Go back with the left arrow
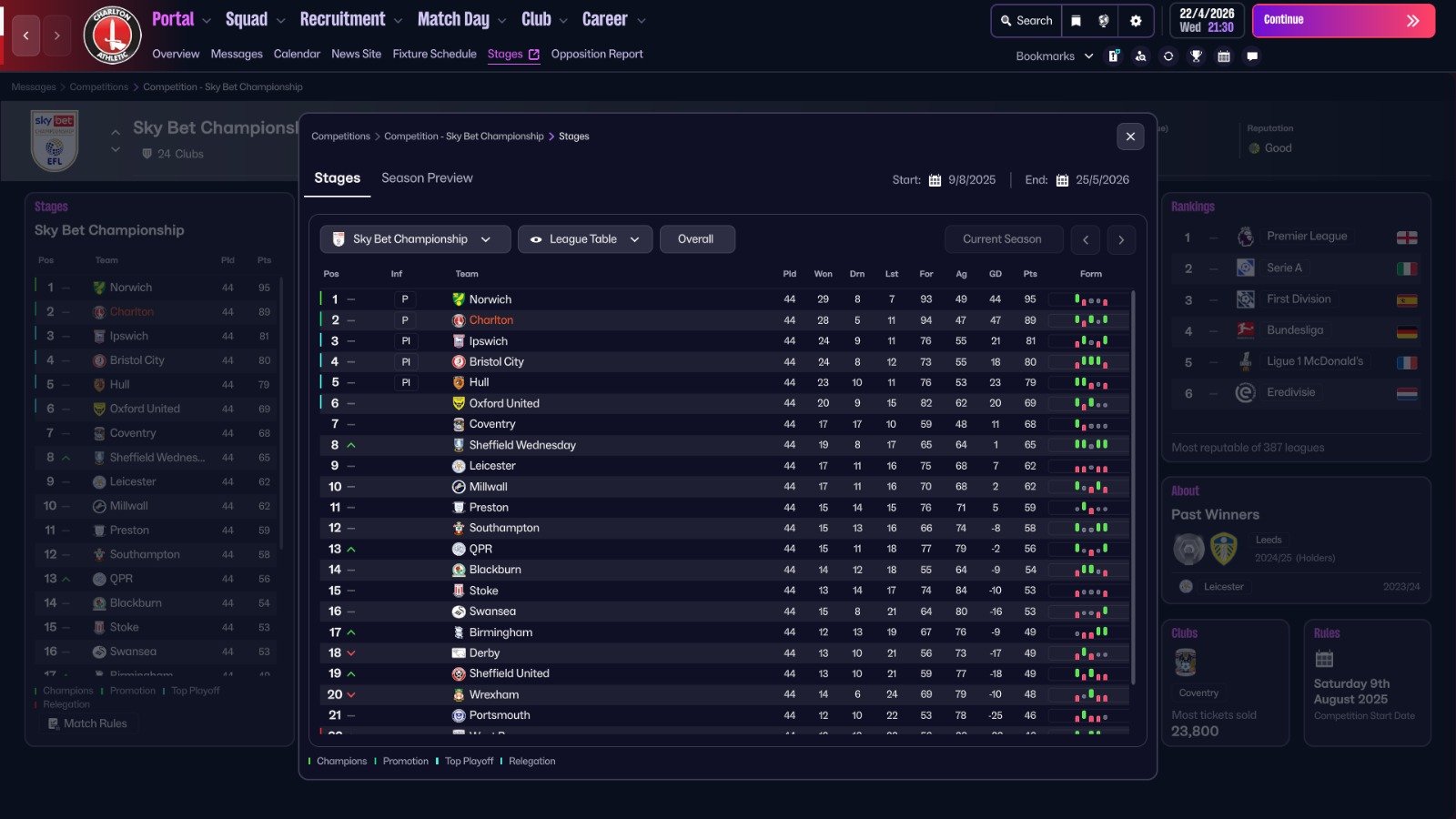The width and height of the screenshot is (1456, 819). 25,35
